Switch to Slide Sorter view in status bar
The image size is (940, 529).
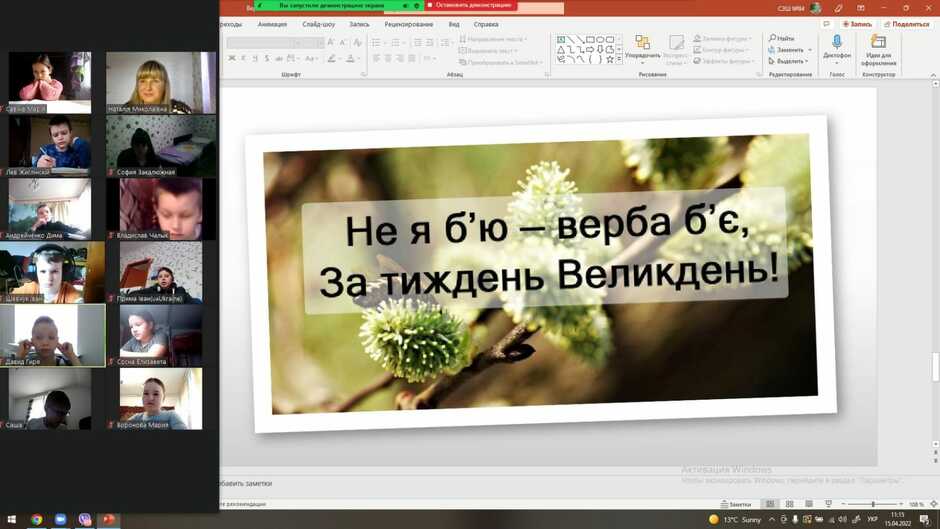pos(790,504)
